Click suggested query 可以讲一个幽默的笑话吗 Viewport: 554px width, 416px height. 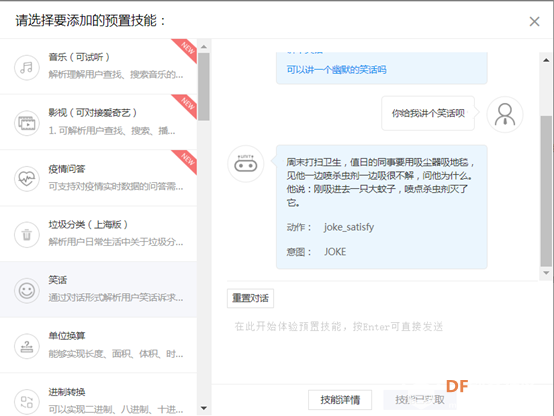coord(336,70)
